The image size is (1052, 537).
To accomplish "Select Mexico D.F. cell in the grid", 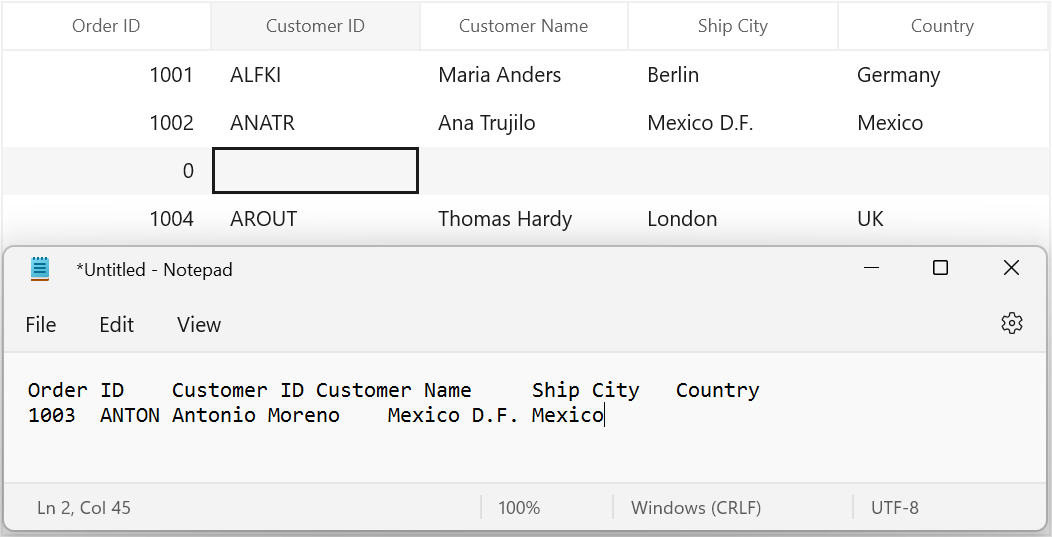I will 733,123.
